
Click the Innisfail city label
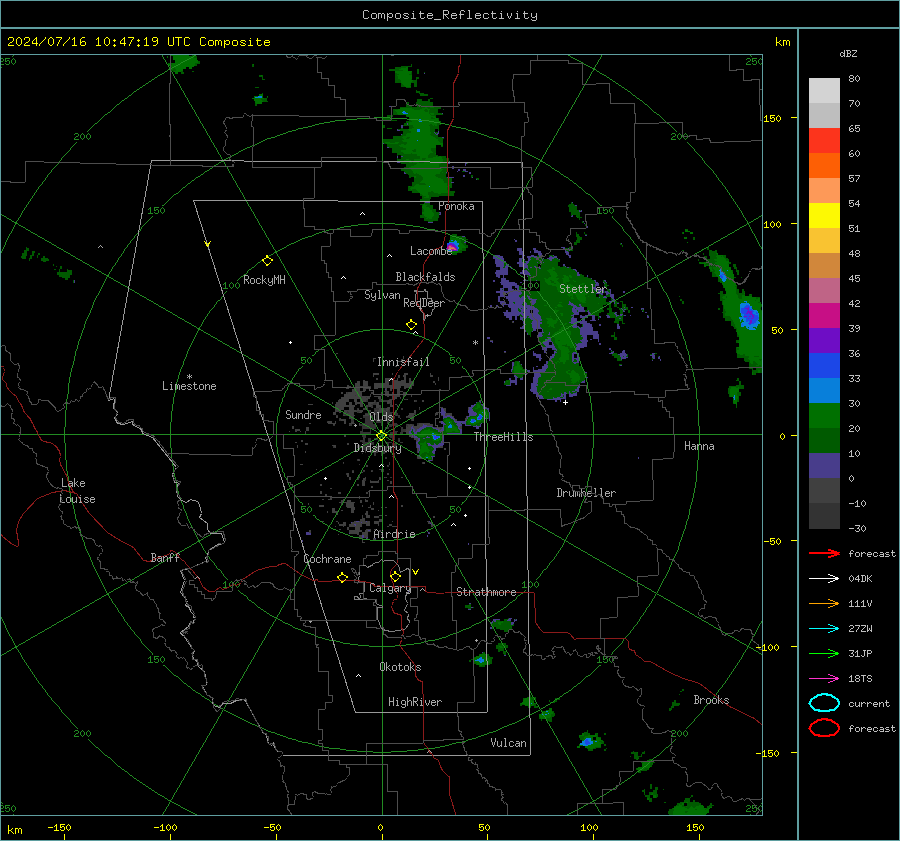point(403,362)
